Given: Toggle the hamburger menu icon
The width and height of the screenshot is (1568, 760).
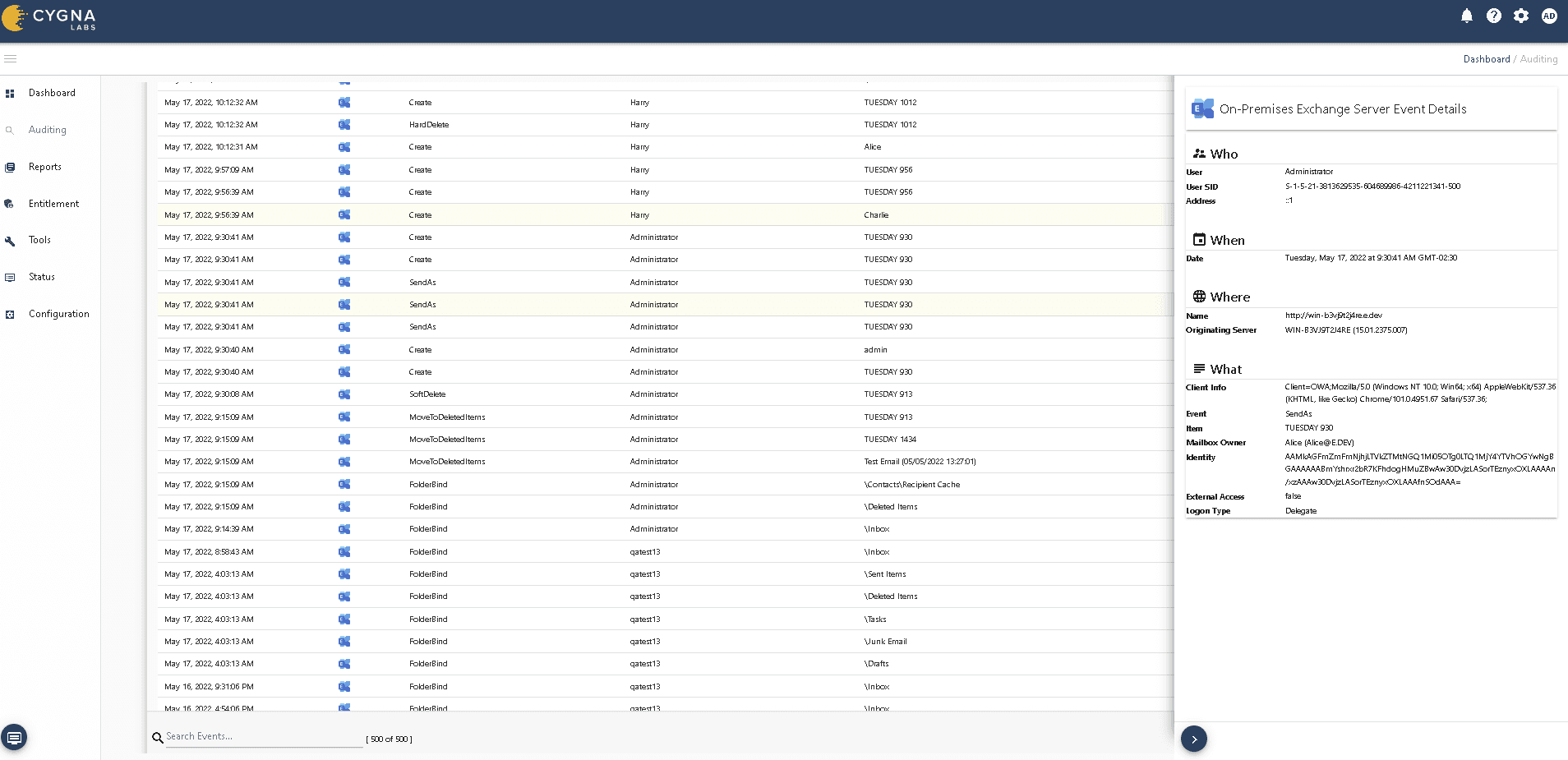Looking at the screenshot, I should point(11,59).
